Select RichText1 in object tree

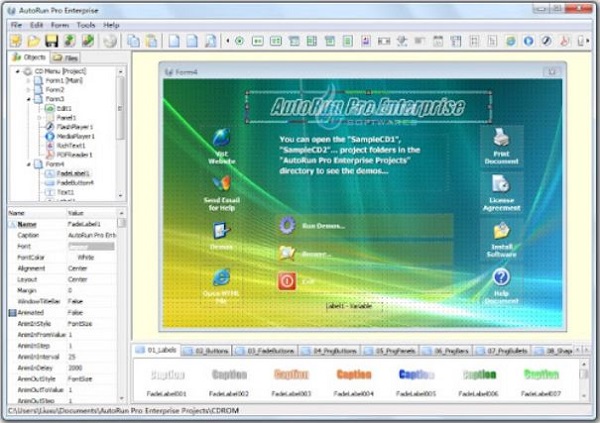tap(71, 146)
